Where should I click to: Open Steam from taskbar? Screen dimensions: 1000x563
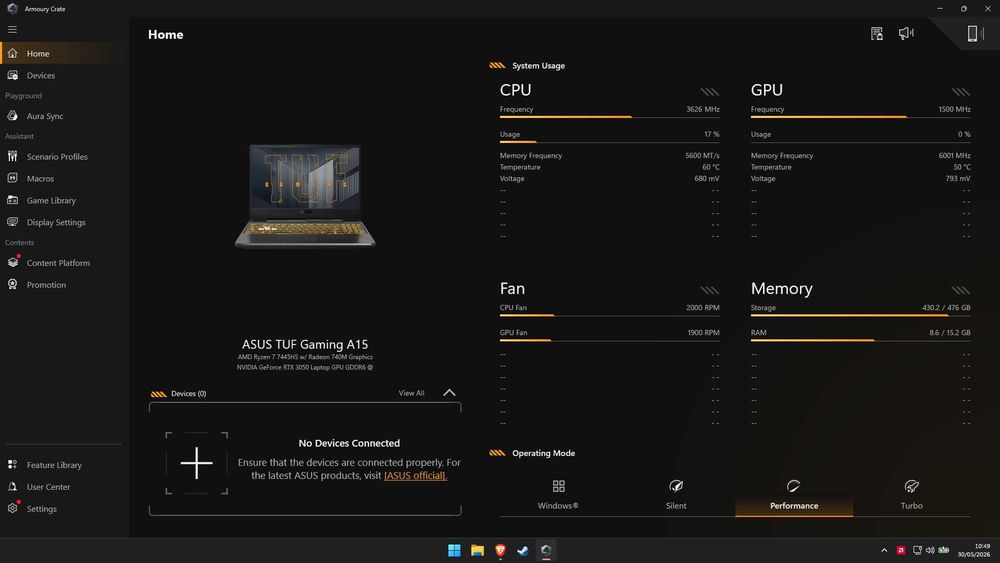(x=523, y=550)
